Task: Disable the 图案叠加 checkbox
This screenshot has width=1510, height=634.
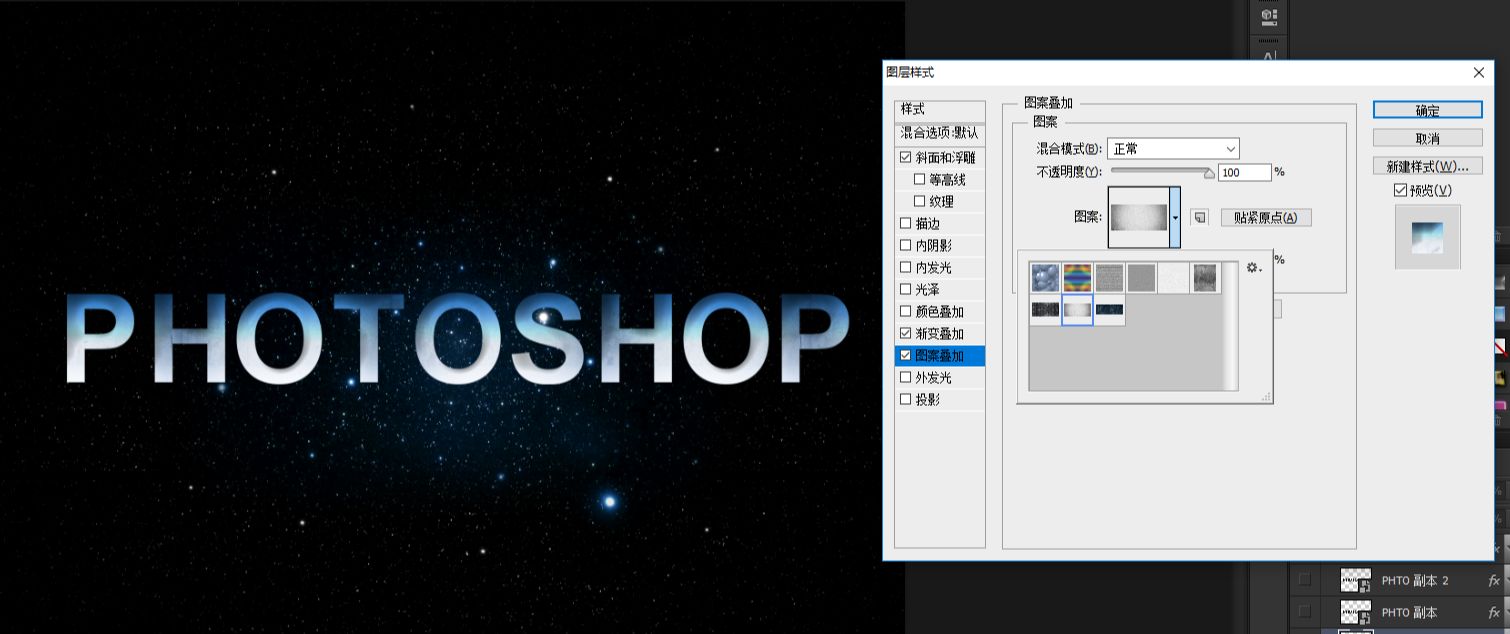Action: pyautogui.click(x=906, y=356)
